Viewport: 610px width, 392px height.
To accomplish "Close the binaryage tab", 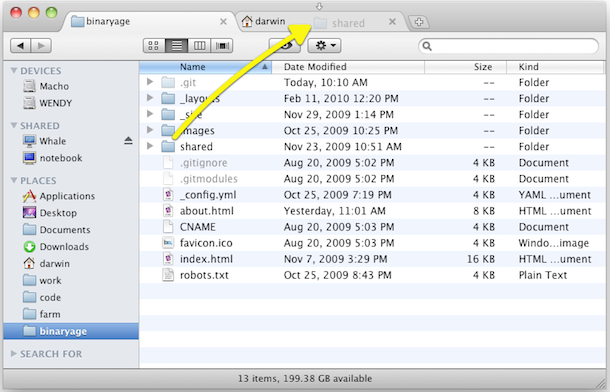I will 223,22.
